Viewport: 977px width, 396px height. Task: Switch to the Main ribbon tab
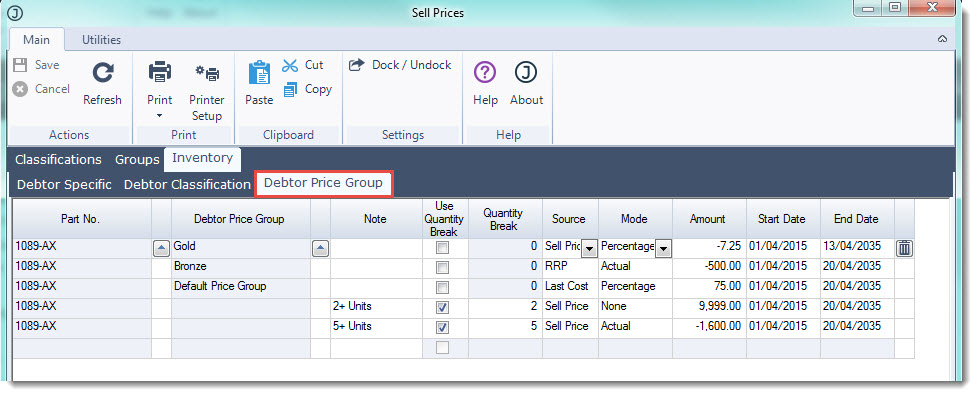tap(36, 39)
